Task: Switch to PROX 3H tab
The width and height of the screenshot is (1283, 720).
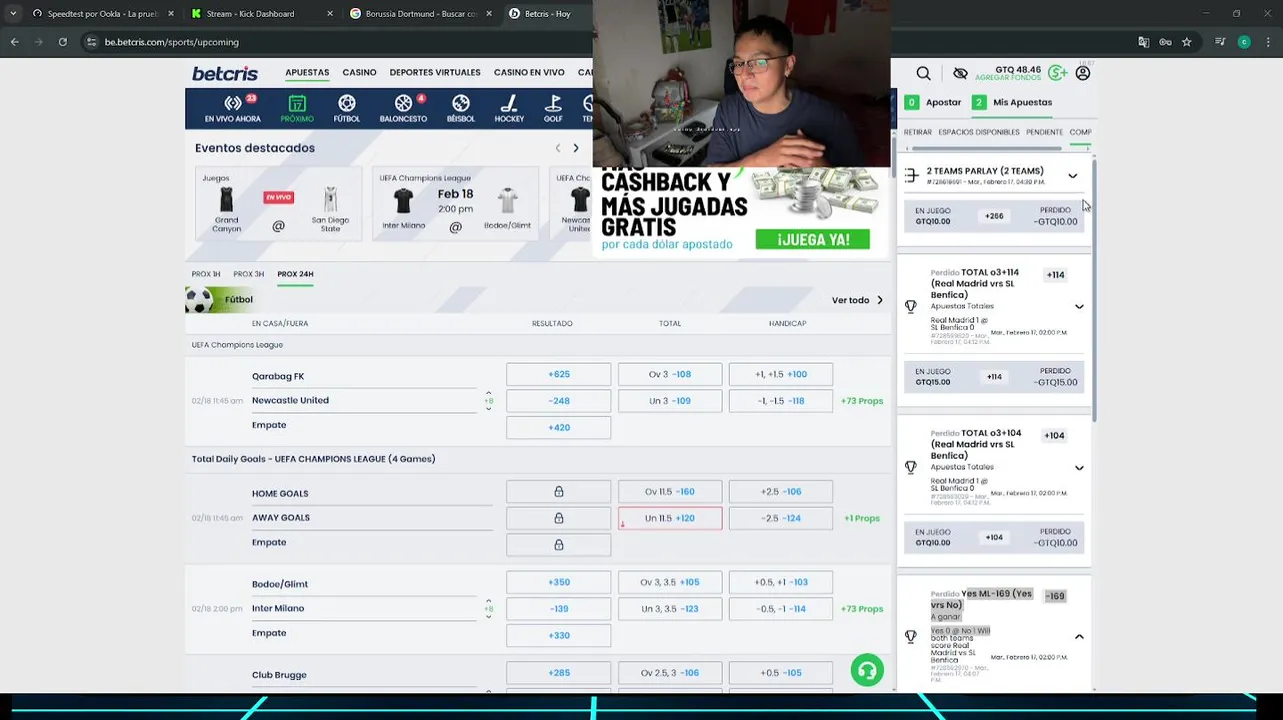Action: tap(249, 274)
